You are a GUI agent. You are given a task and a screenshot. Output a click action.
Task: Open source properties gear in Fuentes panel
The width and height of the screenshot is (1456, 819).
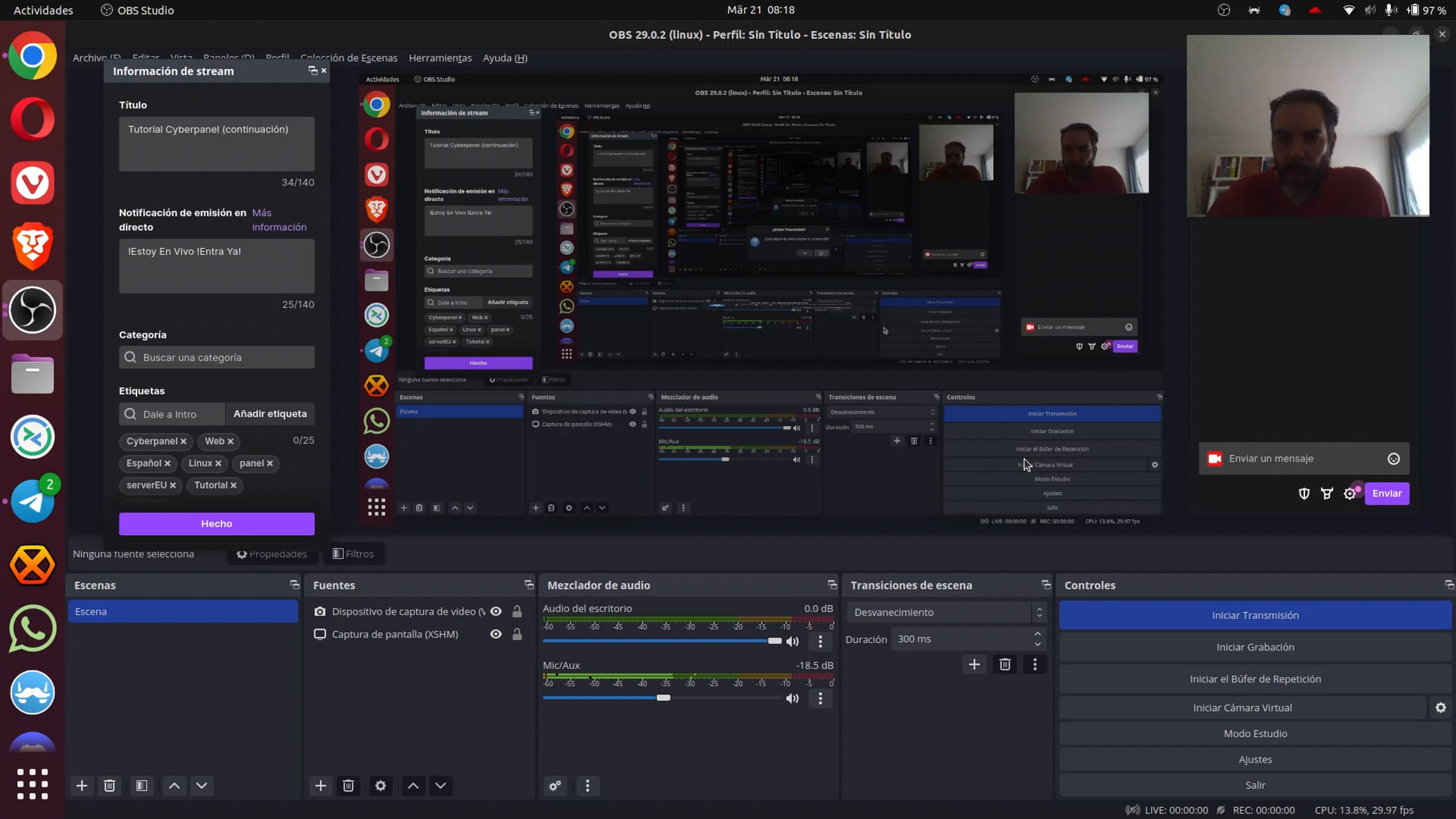[380, 786]
